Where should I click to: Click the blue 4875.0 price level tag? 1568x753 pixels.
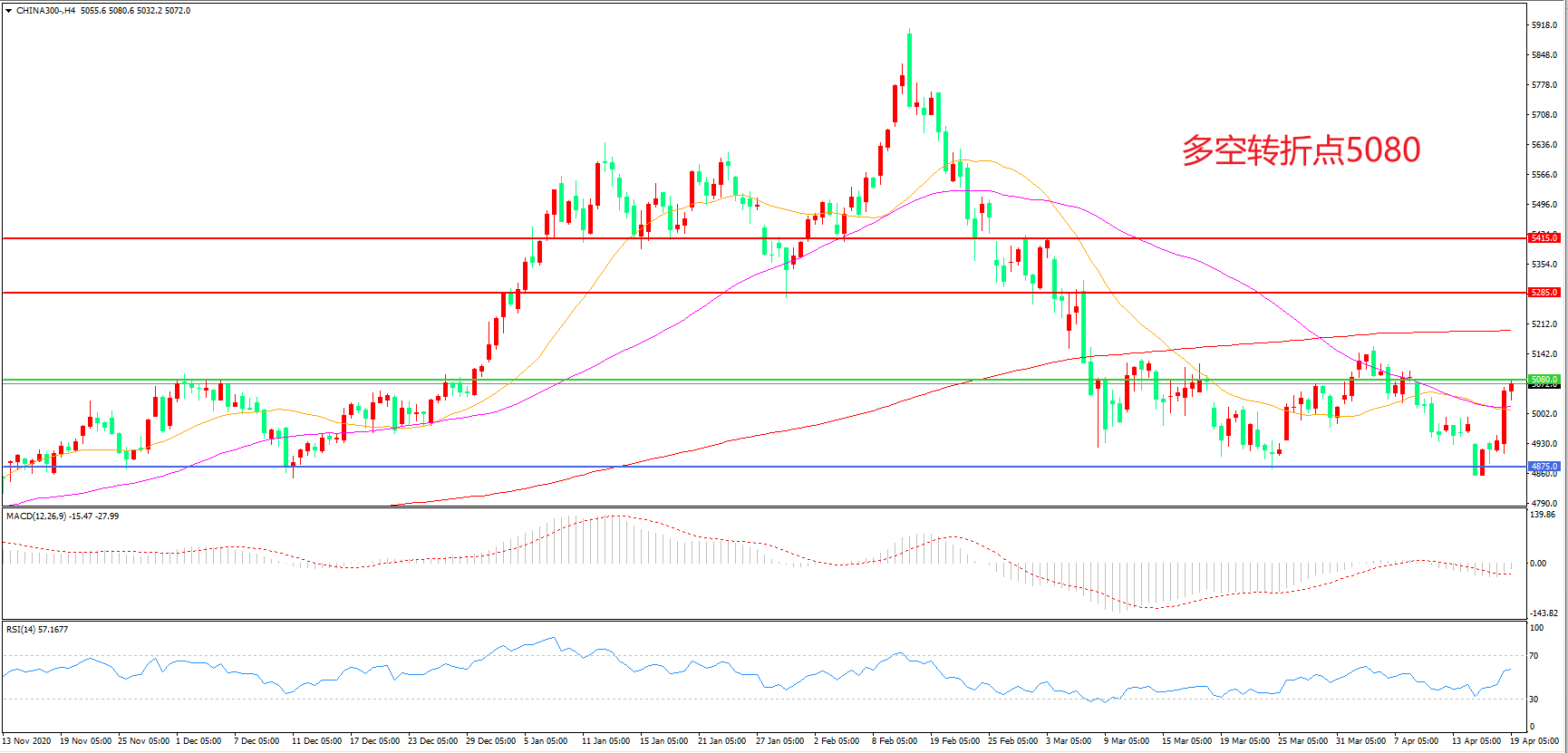pos(1544,467)
